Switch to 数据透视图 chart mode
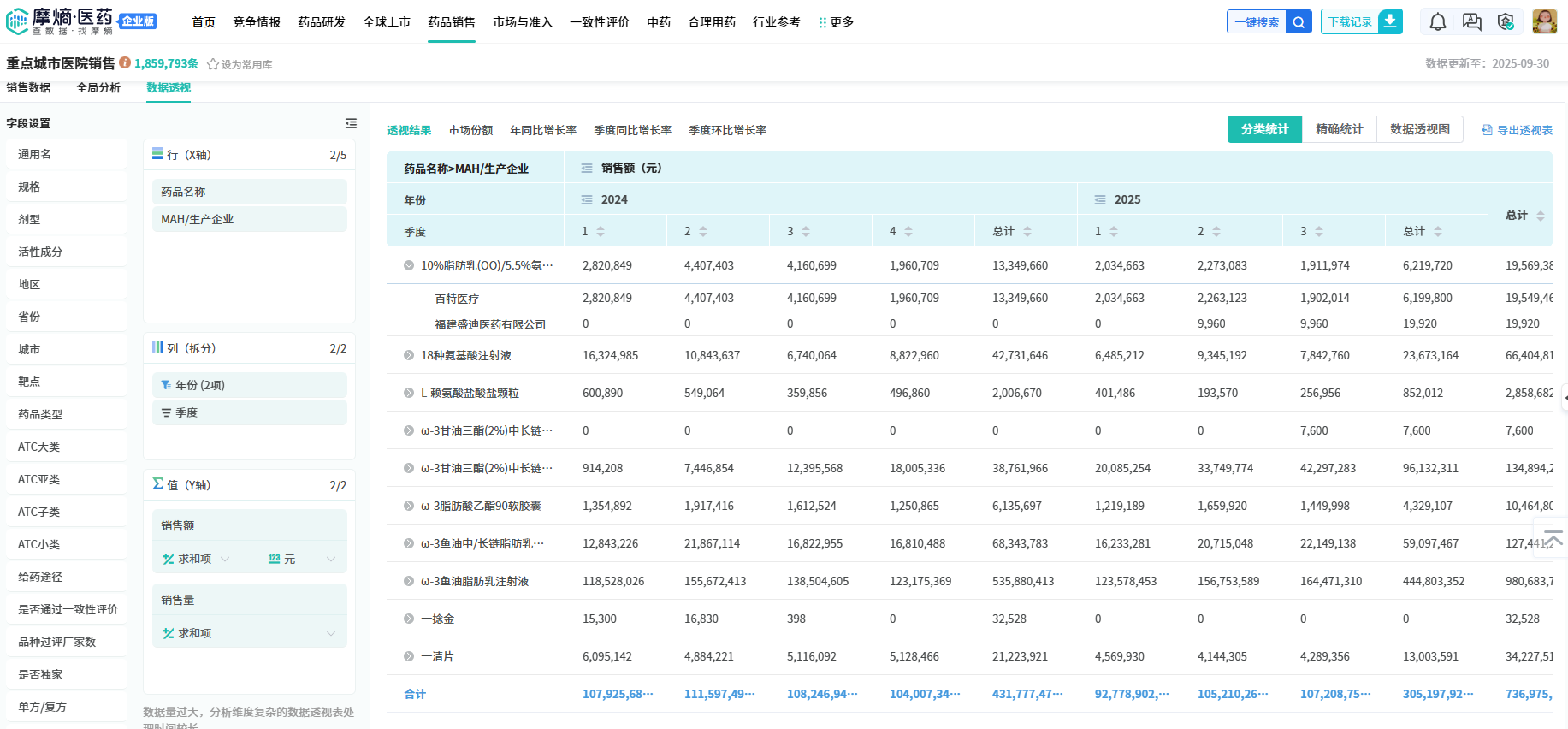 coord(1419,129)
